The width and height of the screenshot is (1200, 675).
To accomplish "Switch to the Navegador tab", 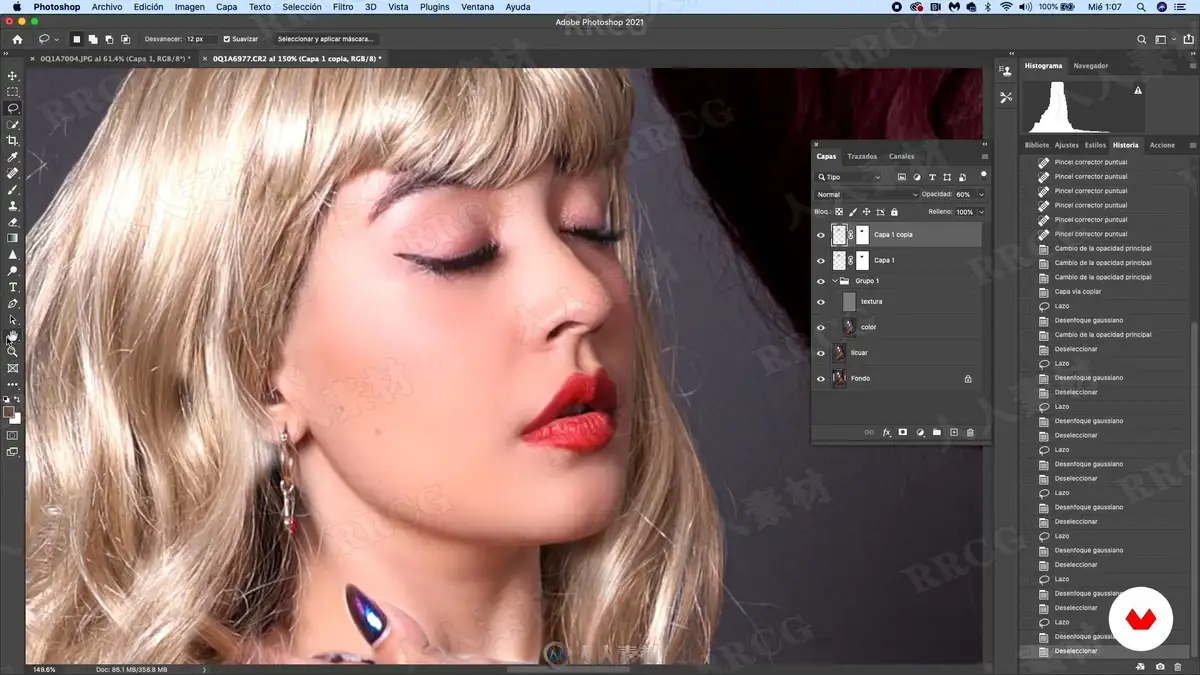I will pyautogui.click(x=1090, y=66).
